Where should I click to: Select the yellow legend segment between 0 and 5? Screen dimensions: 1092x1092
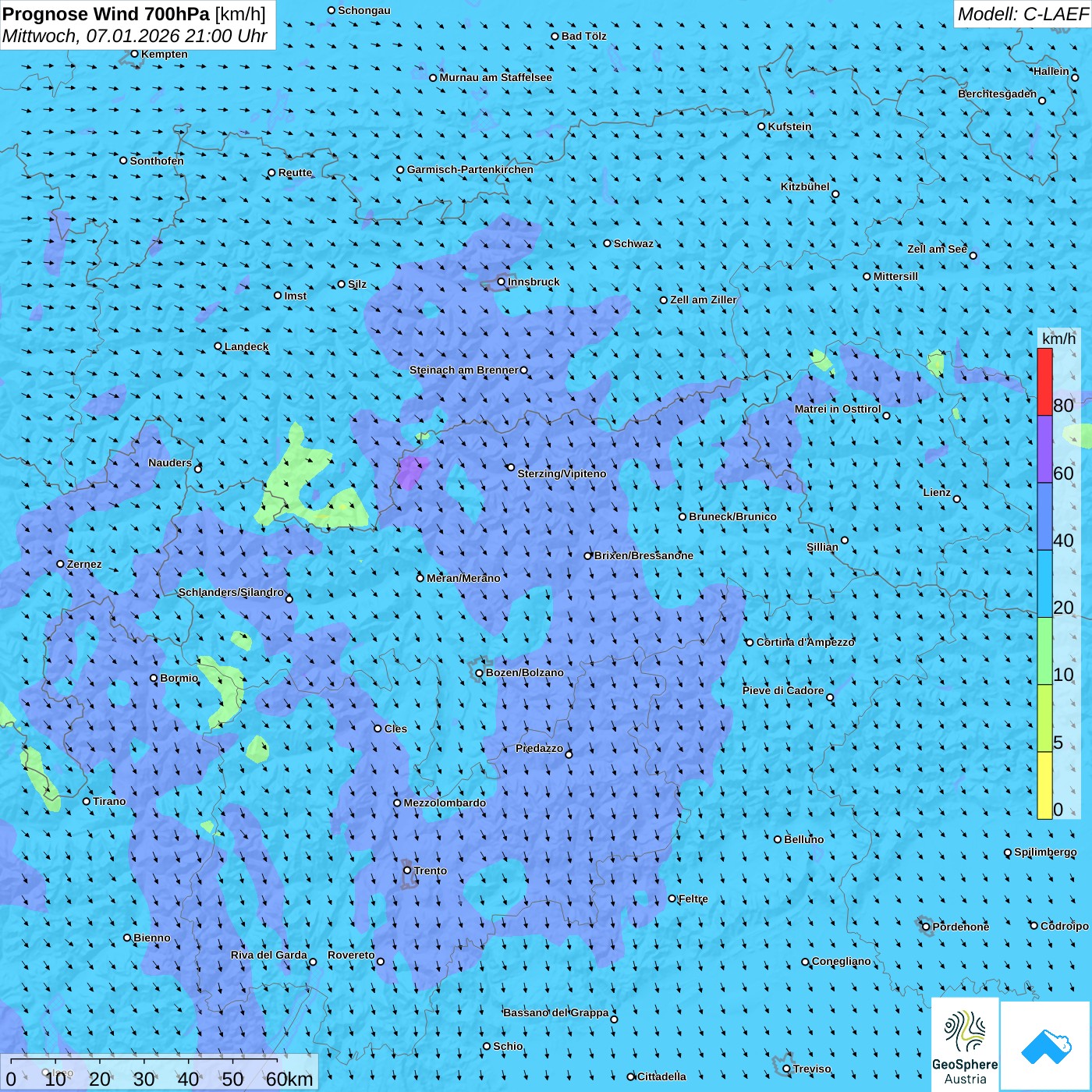(1044, 785)
